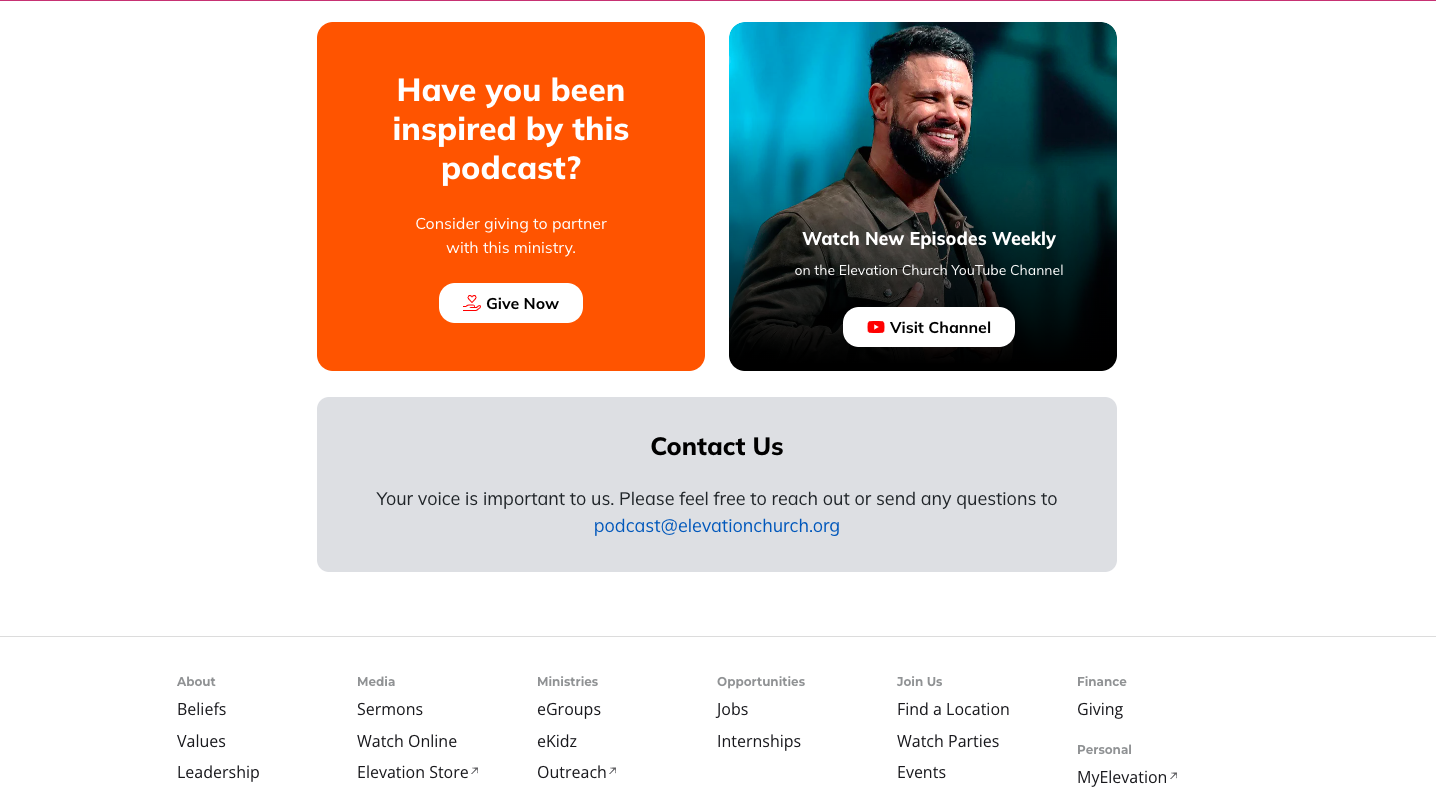The image size is (1436, 794).
Task: Open the eKidz link
Action: click(557, 741)
